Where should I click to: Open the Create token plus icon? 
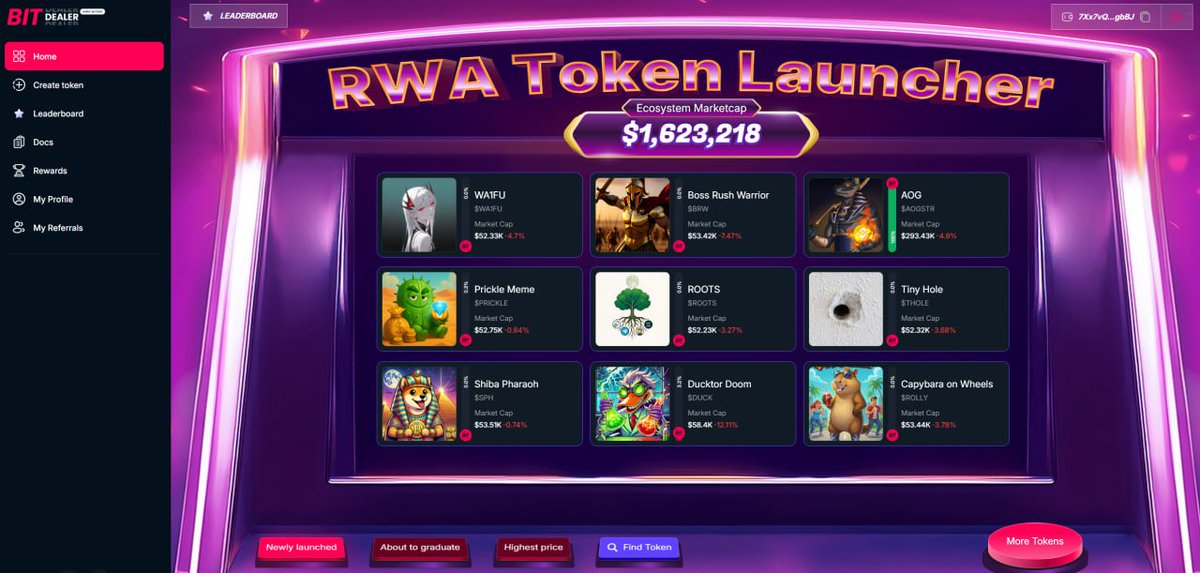pyautogui.click(x=19, y=85)
